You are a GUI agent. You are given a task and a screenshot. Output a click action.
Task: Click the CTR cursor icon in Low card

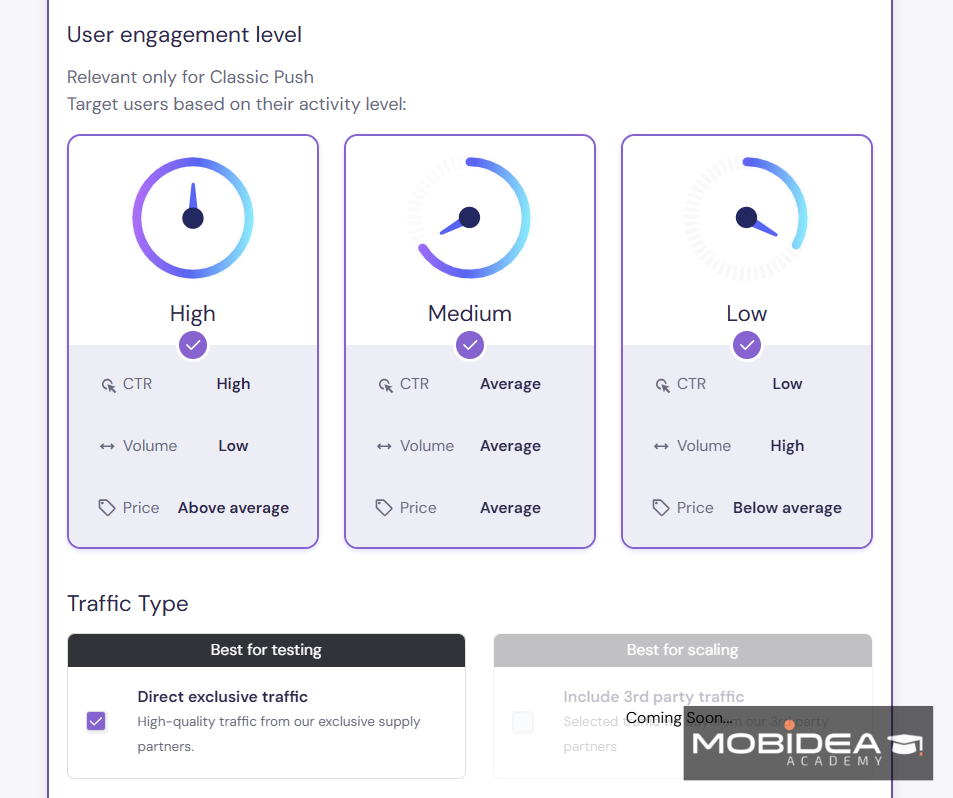point(662,385)
